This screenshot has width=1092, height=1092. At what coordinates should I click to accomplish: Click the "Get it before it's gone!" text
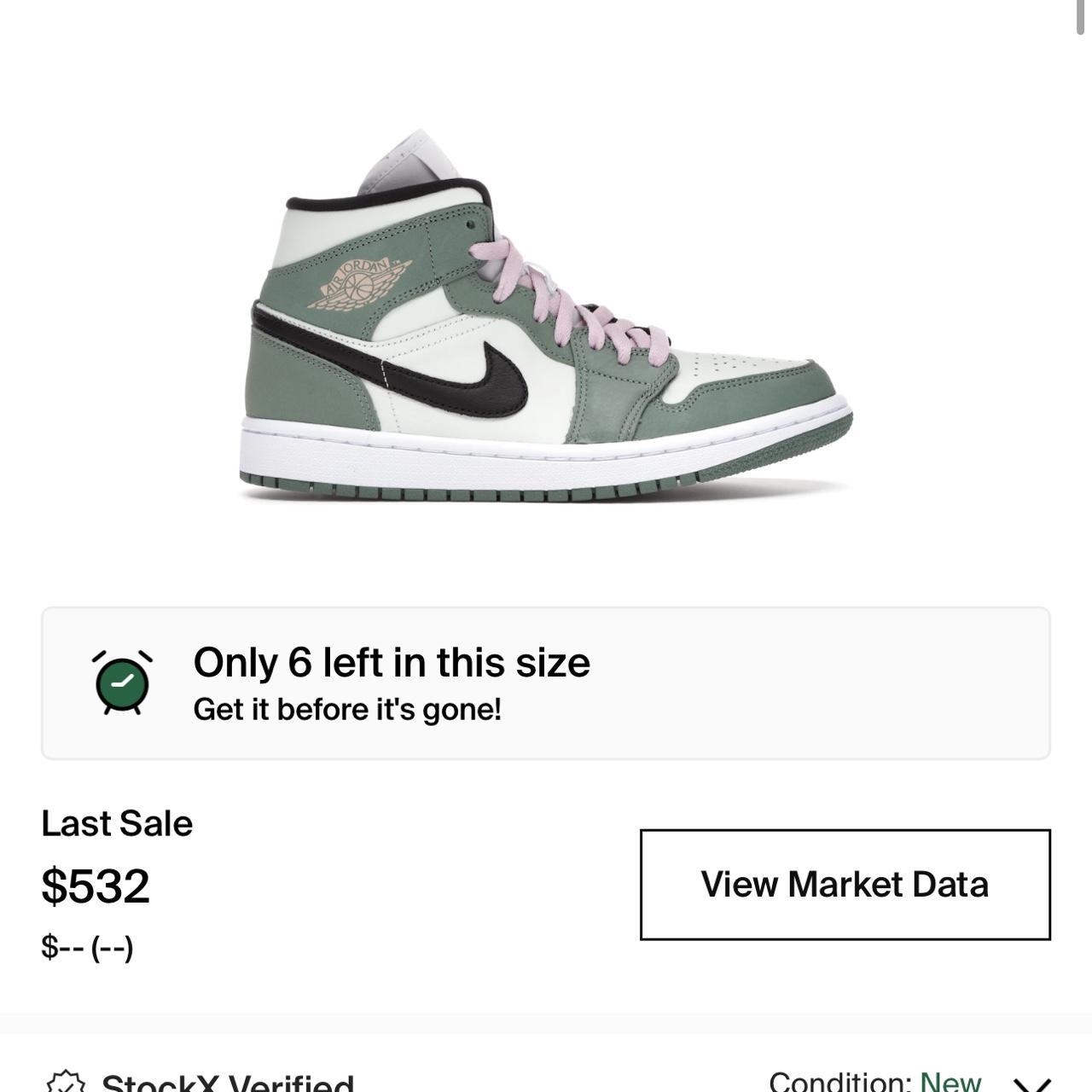click(347, 709)
